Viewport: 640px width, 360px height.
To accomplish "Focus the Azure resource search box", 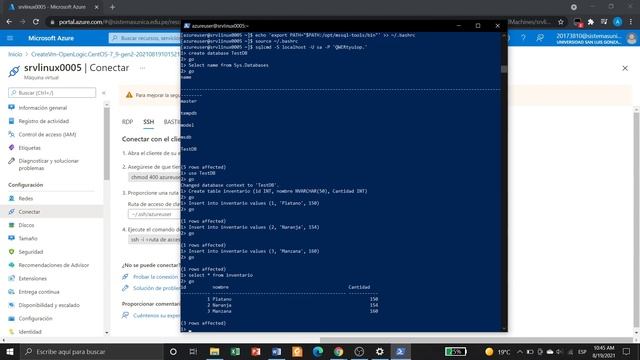I will pos(145,38).
